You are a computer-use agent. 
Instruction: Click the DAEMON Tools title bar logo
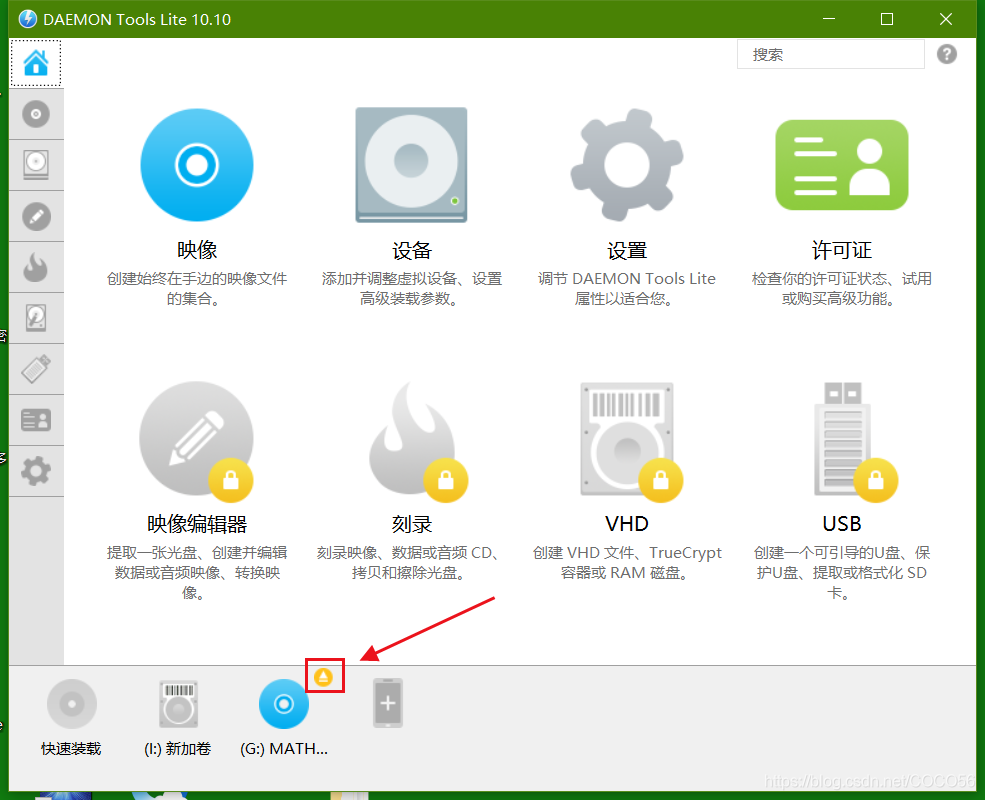click(x=28, y=19)
